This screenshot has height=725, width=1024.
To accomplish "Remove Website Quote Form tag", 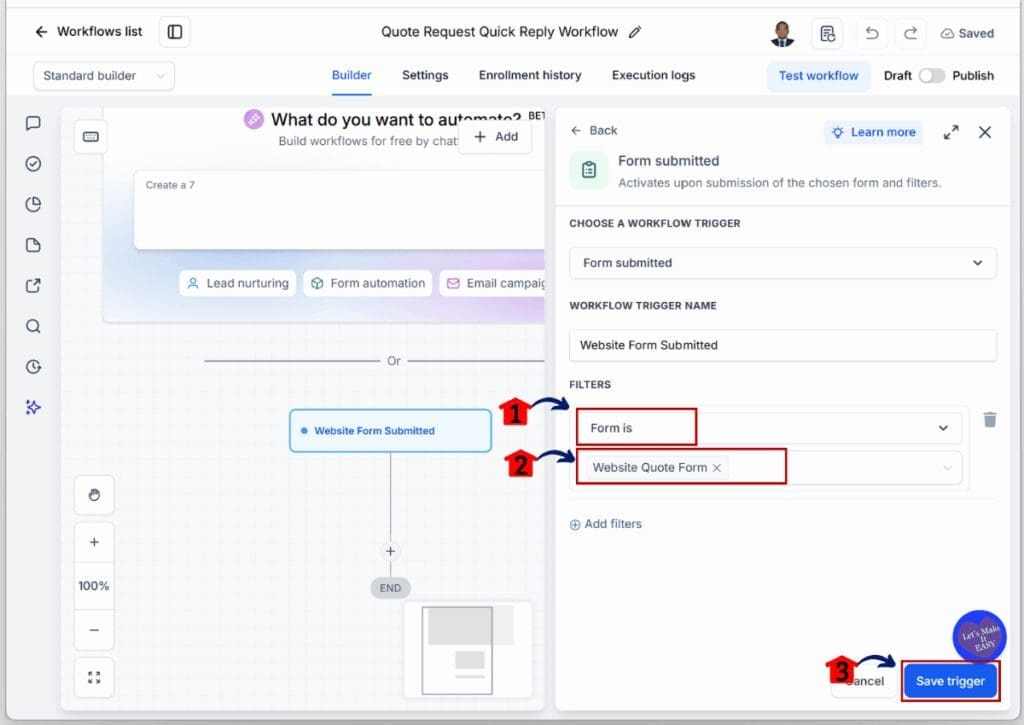I will pyautogui.click(x=716, y=468).
